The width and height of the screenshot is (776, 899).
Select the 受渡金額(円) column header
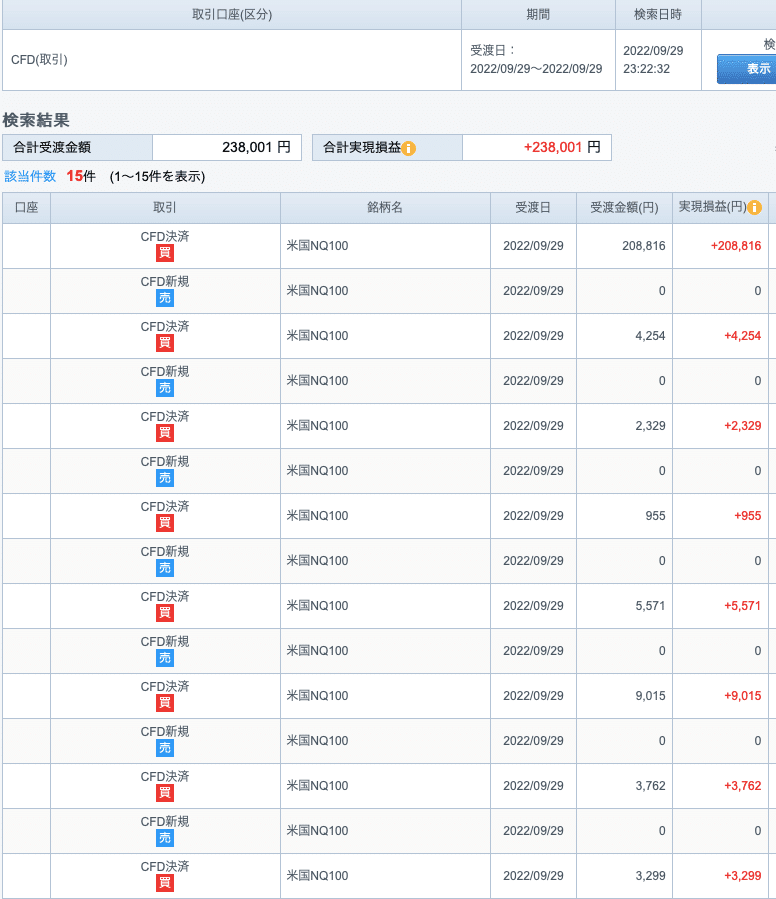click(x=624, y=208)
